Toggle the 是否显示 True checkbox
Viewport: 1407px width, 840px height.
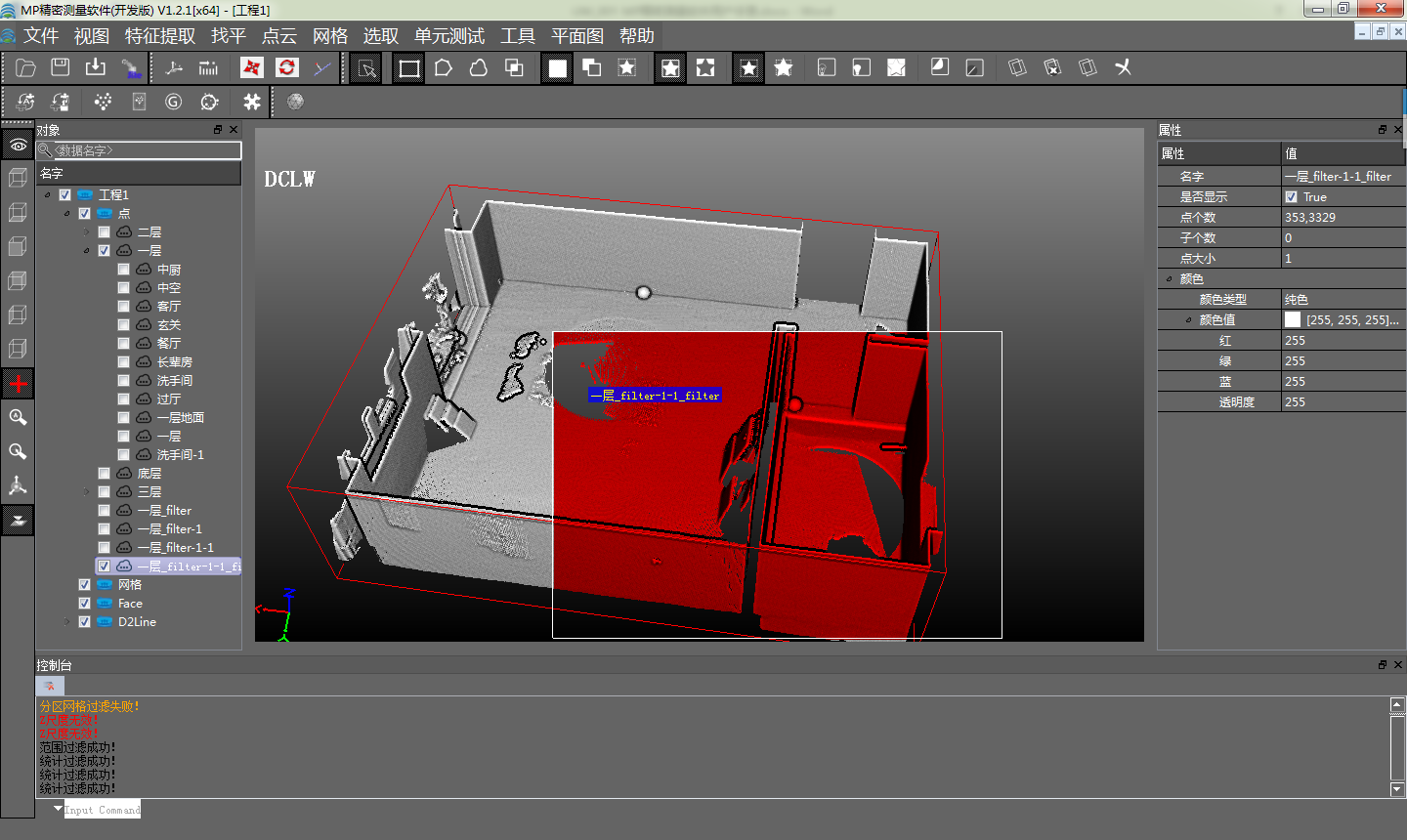(x=1291, y=197)
